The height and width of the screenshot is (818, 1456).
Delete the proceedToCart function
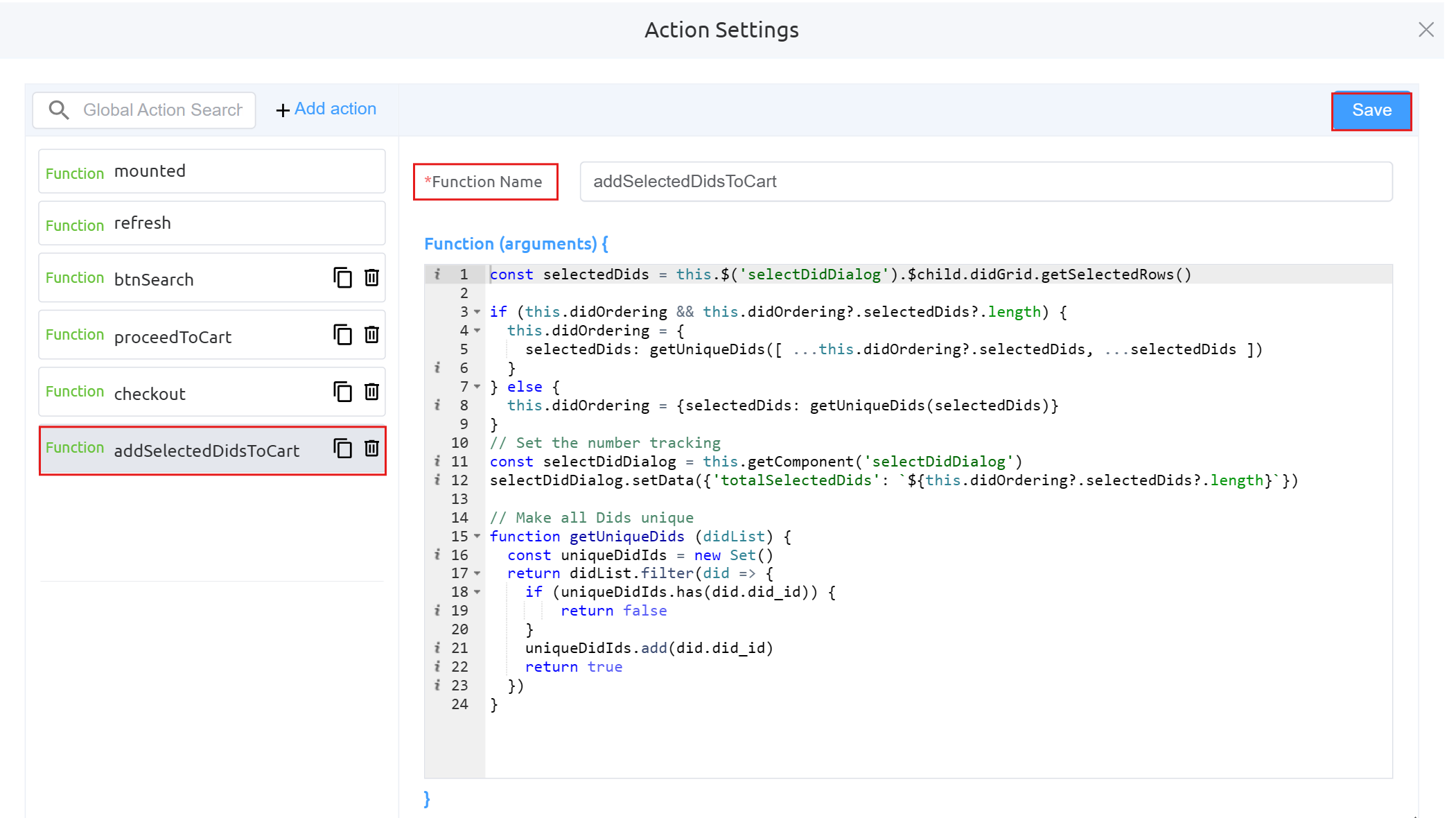[x=371, y=335]
